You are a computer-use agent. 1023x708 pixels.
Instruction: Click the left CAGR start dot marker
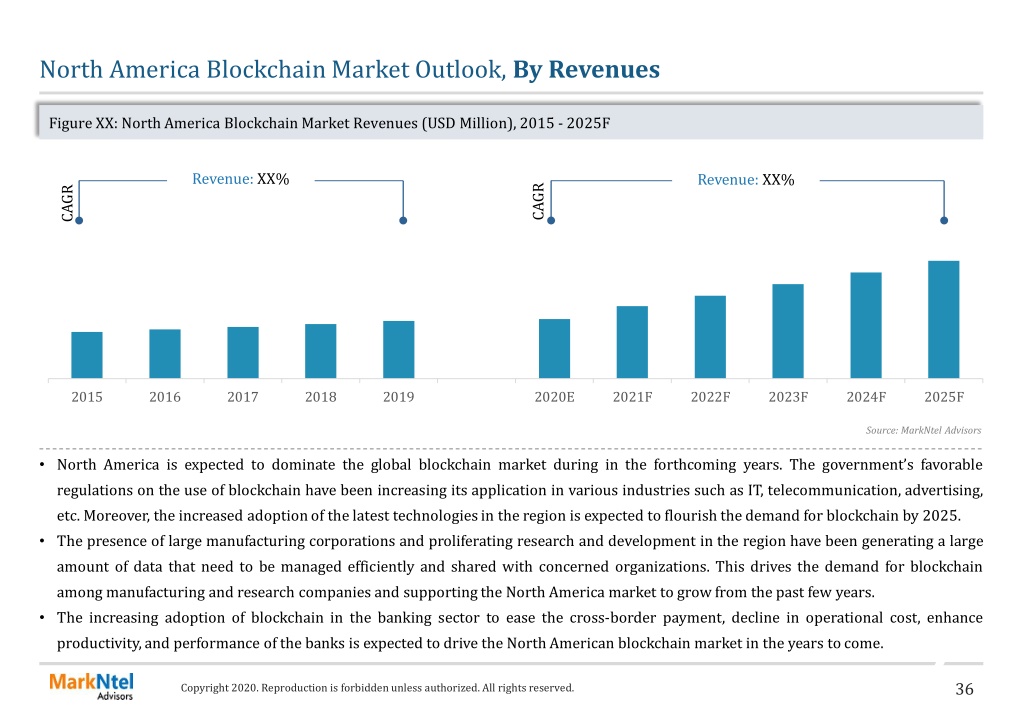pyautogui.click(x=79, y=221)
